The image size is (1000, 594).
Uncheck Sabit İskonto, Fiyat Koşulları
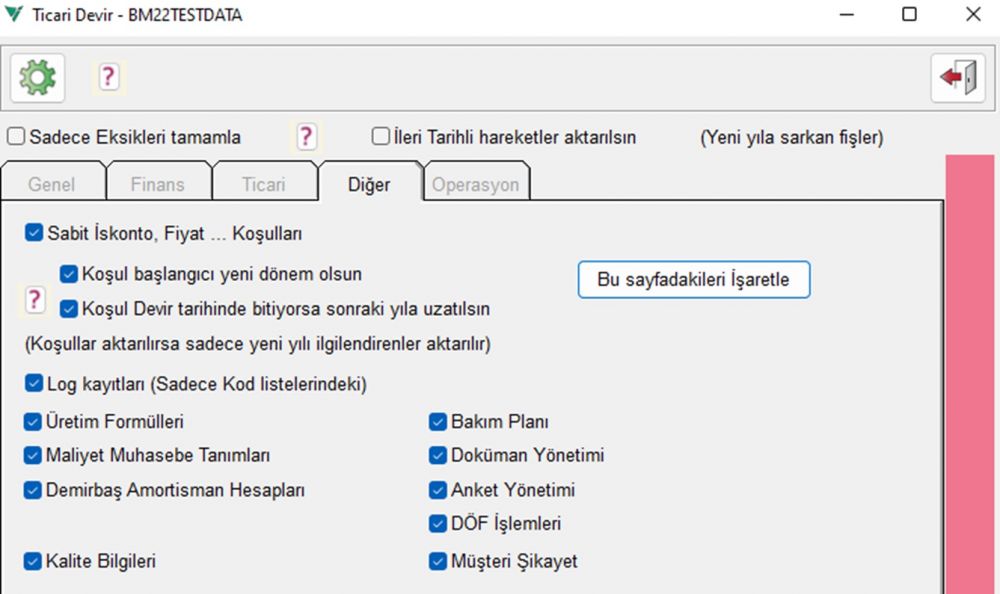pyautogui.click(x=33, y=233)
